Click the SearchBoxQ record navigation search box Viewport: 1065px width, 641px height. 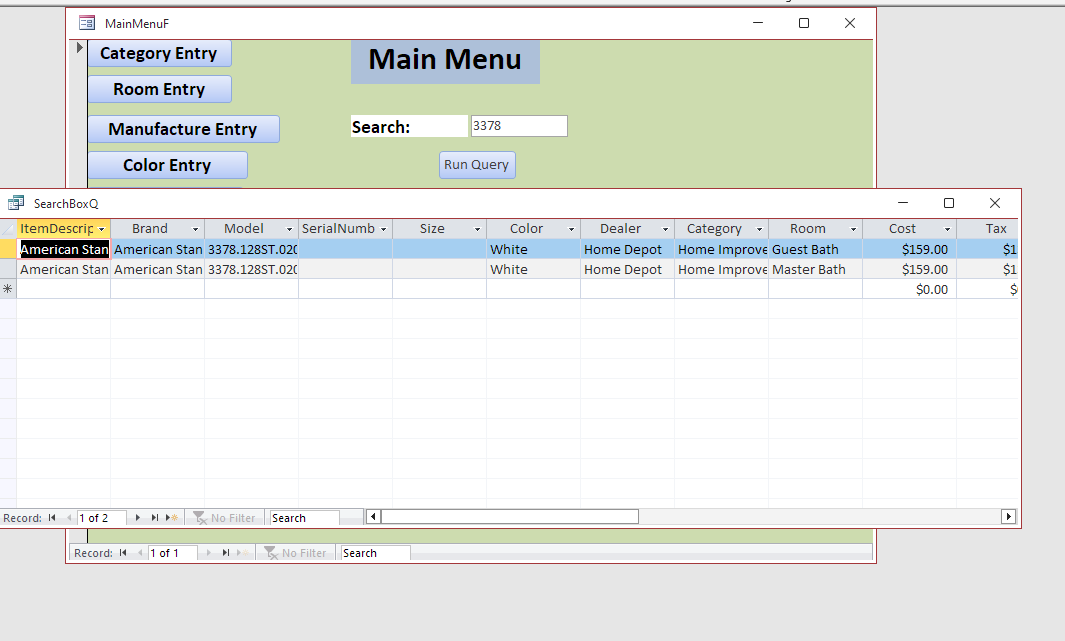[x=304, y=517]
